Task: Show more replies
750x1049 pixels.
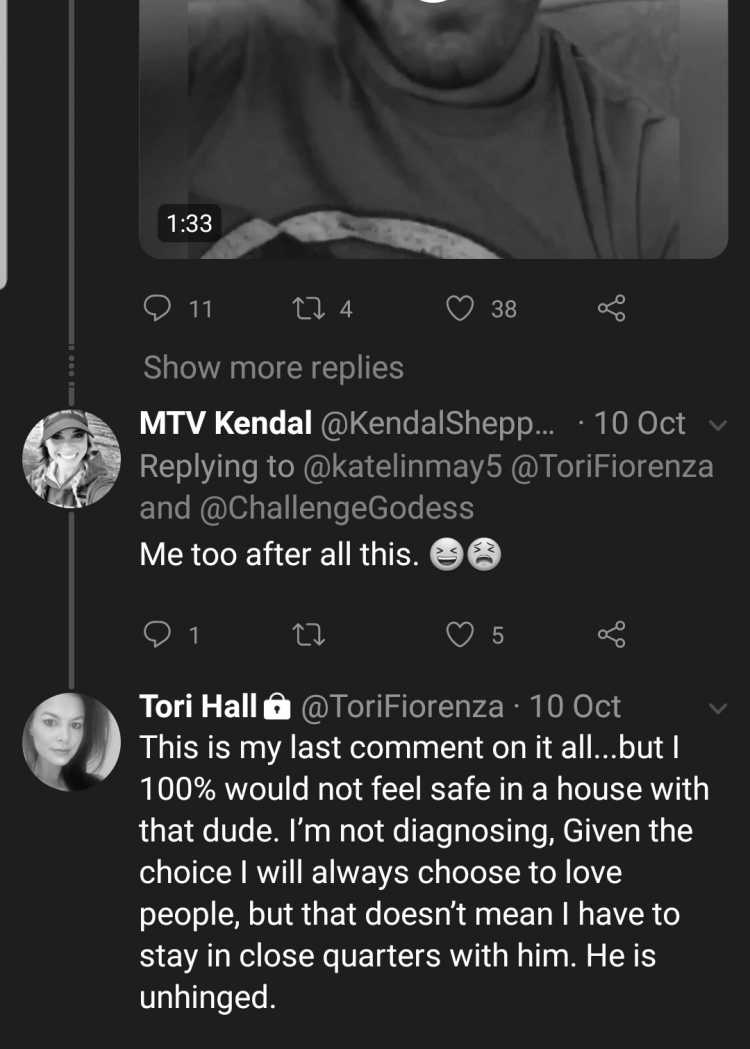Action: tap(274, 367)
